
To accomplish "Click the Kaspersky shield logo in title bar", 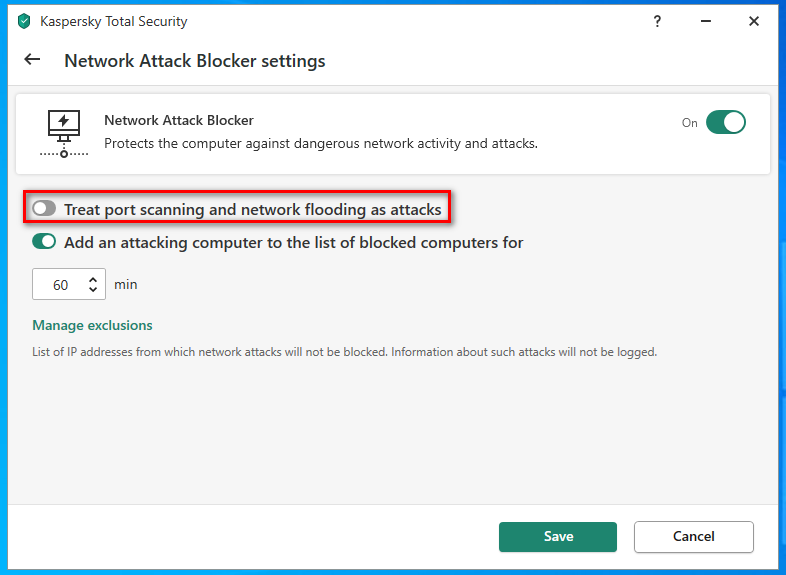I will click(x=24, y=21).
